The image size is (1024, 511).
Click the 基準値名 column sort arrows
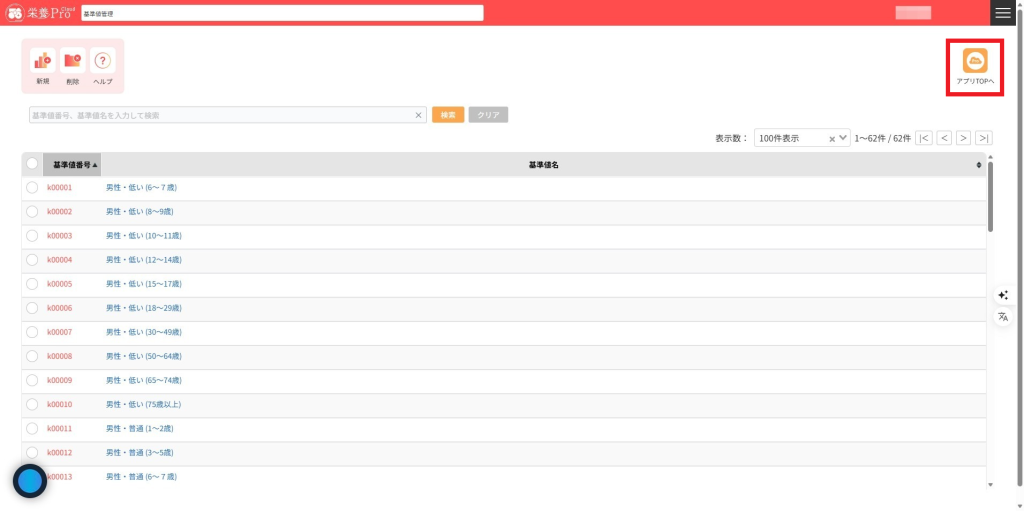click(979, 165)
